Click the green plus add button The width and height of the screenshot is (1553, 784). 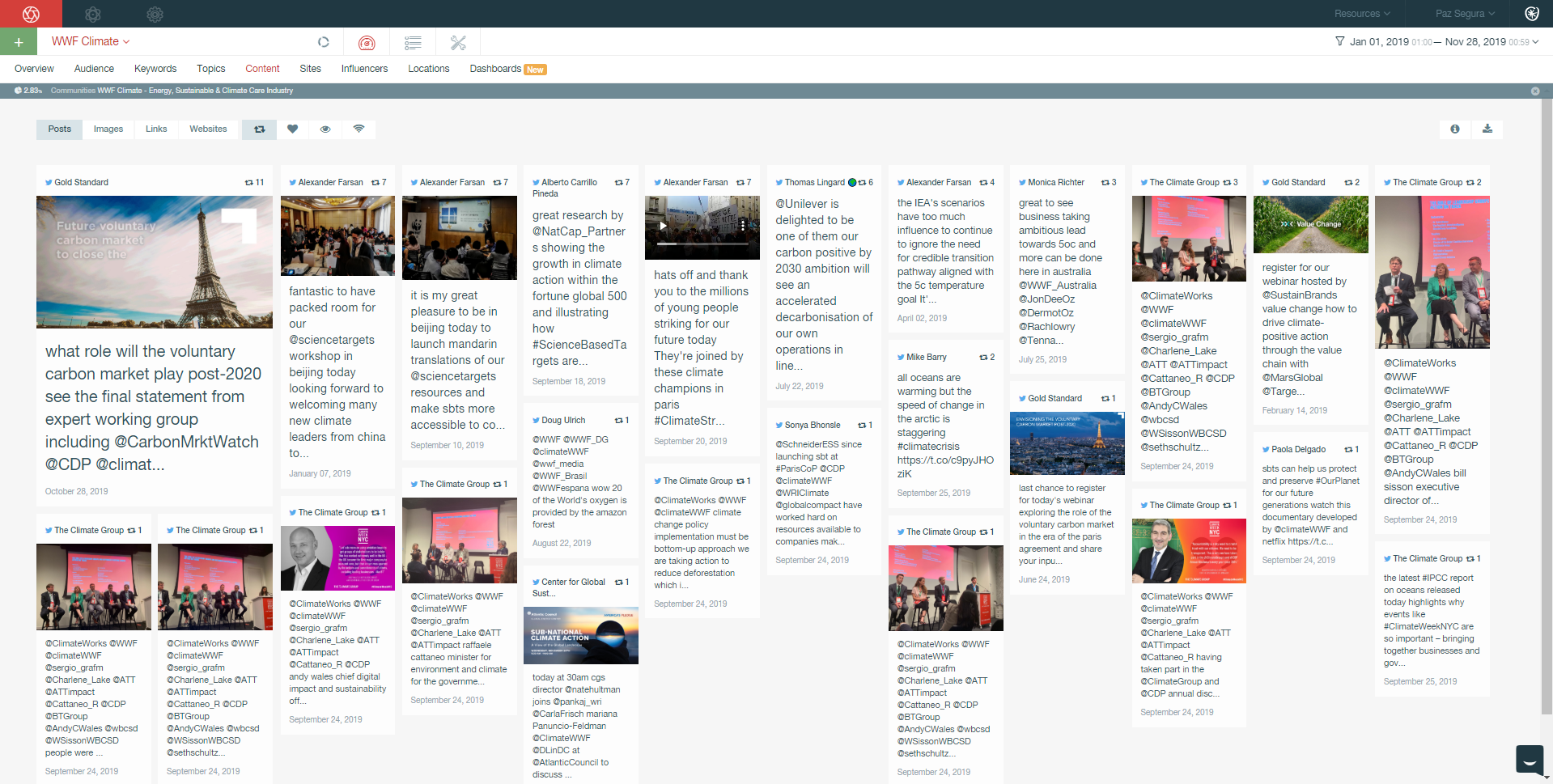tap(19, 42)
